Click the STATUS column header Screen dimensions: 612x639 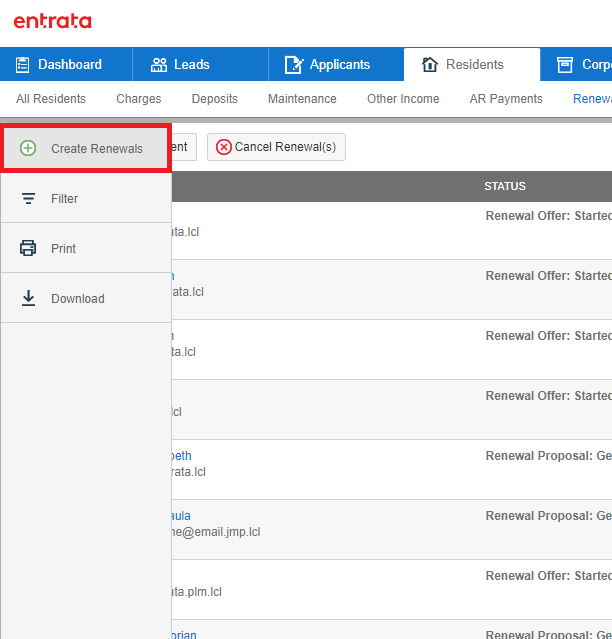(505, 186)
